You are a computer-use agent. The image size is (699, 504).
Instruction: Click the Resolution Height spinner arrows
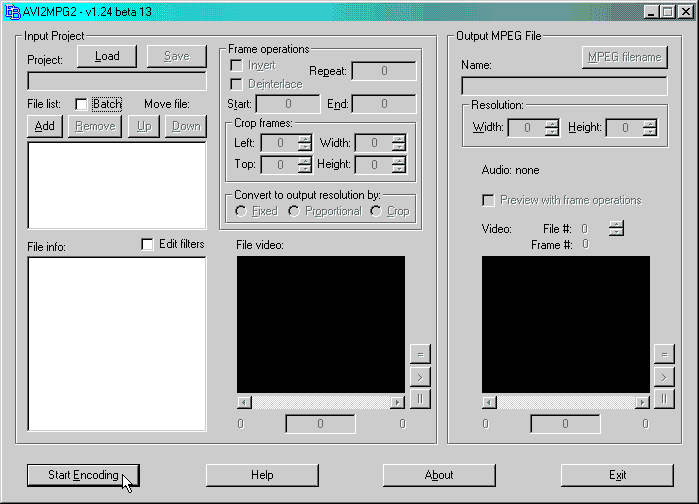pos(650,128)
